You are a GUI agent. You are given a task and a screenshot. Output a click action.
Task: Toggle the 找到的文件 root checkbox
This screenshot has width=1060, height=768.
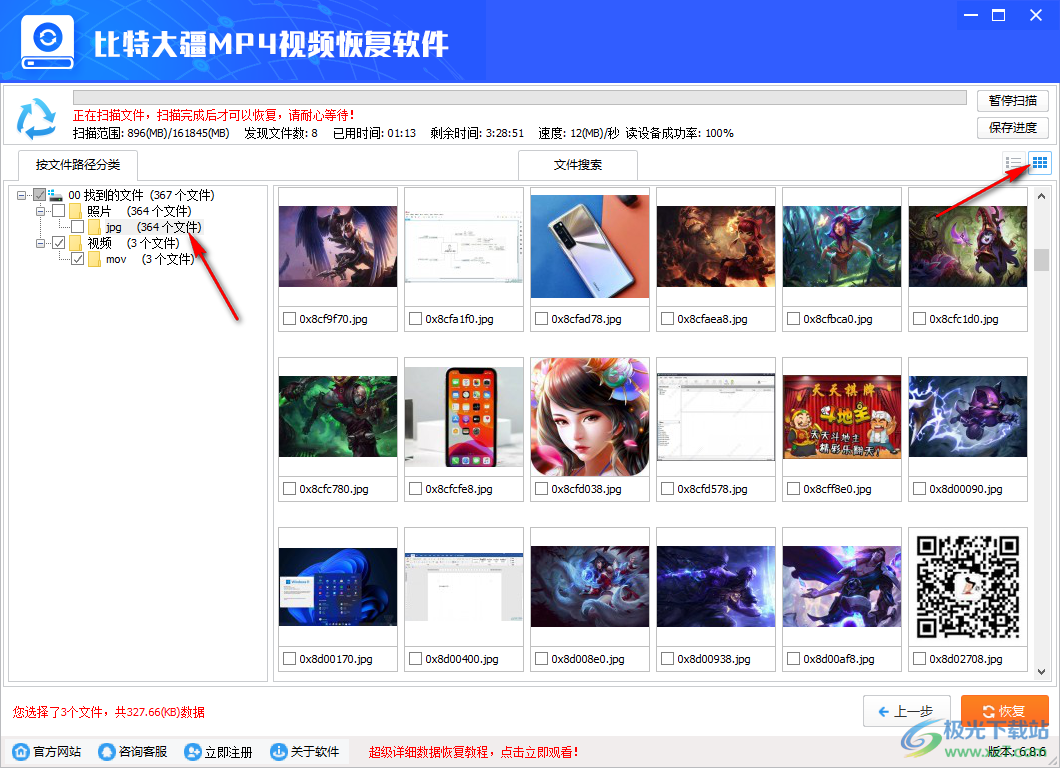[40, 195]
